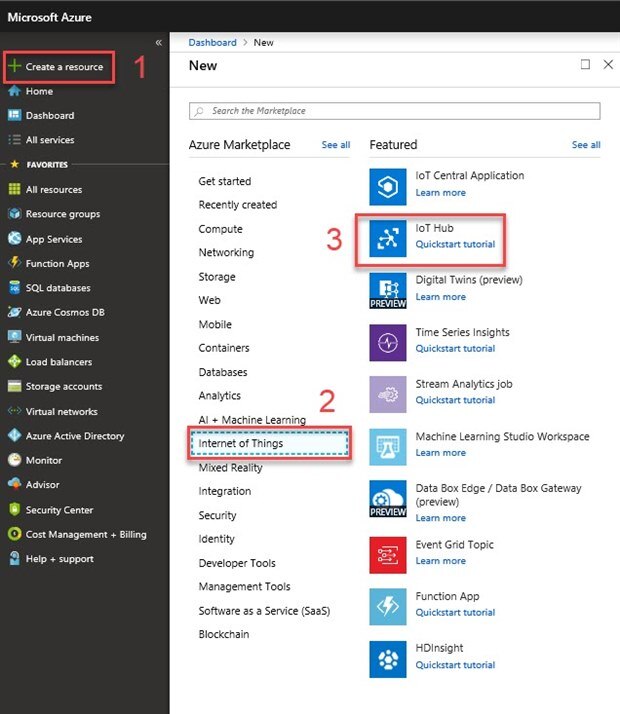Click the Search the Marketplace field

pyautogui.click(x=395, y=111)
